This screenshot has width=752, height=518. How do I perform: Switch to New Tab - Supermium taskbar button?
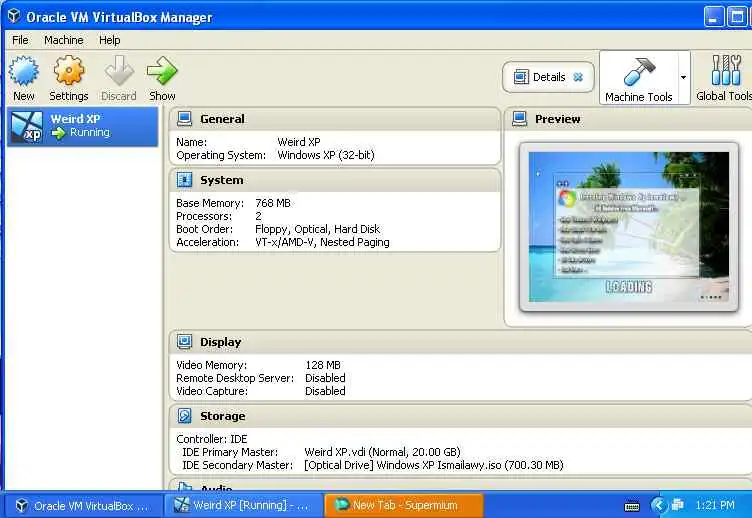(x=404, y=506)
